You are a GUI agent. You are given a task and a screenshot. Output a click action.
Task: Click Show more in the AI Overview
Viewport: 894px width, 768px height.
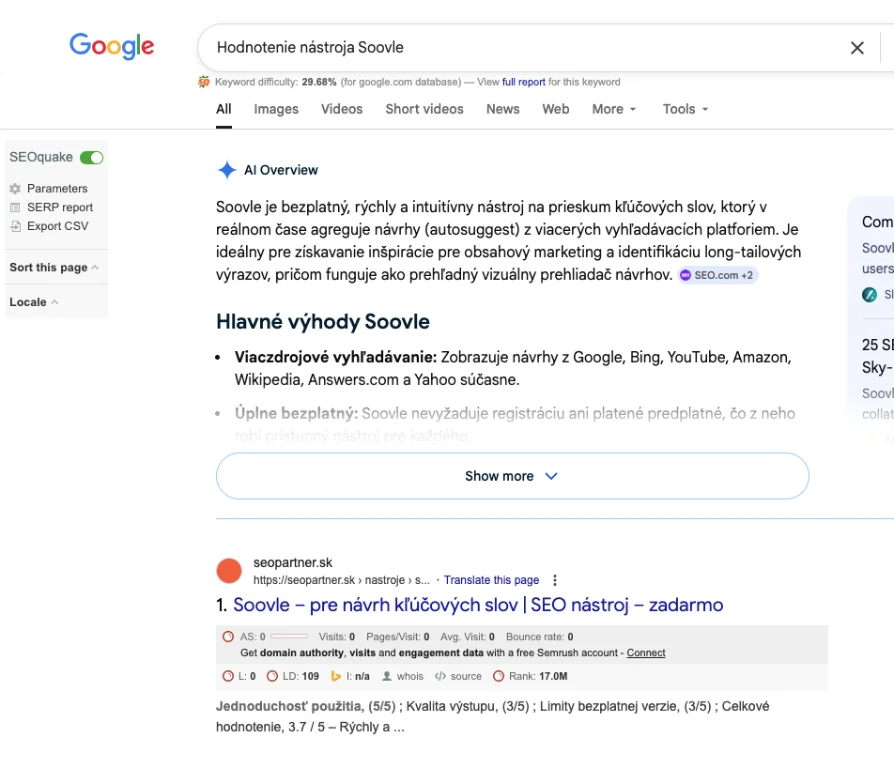(x=511, y=476)
